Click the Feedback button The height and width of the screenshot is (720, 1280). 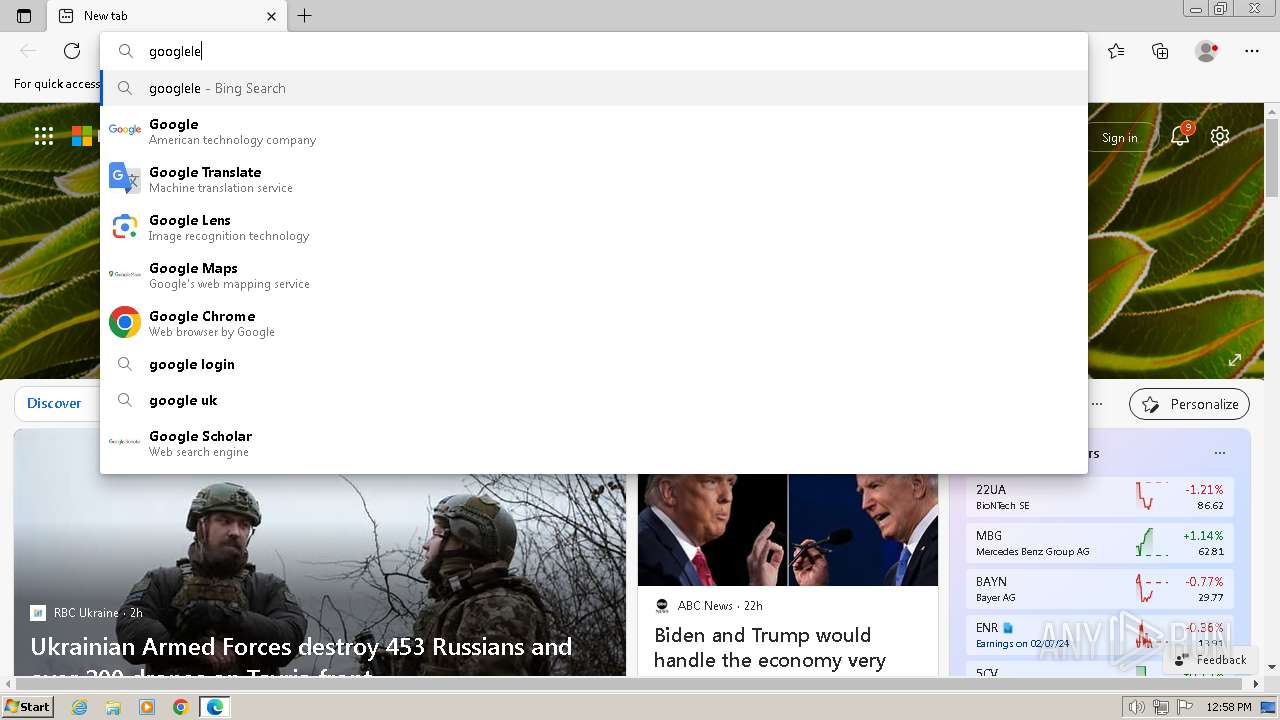(1210, 659)
